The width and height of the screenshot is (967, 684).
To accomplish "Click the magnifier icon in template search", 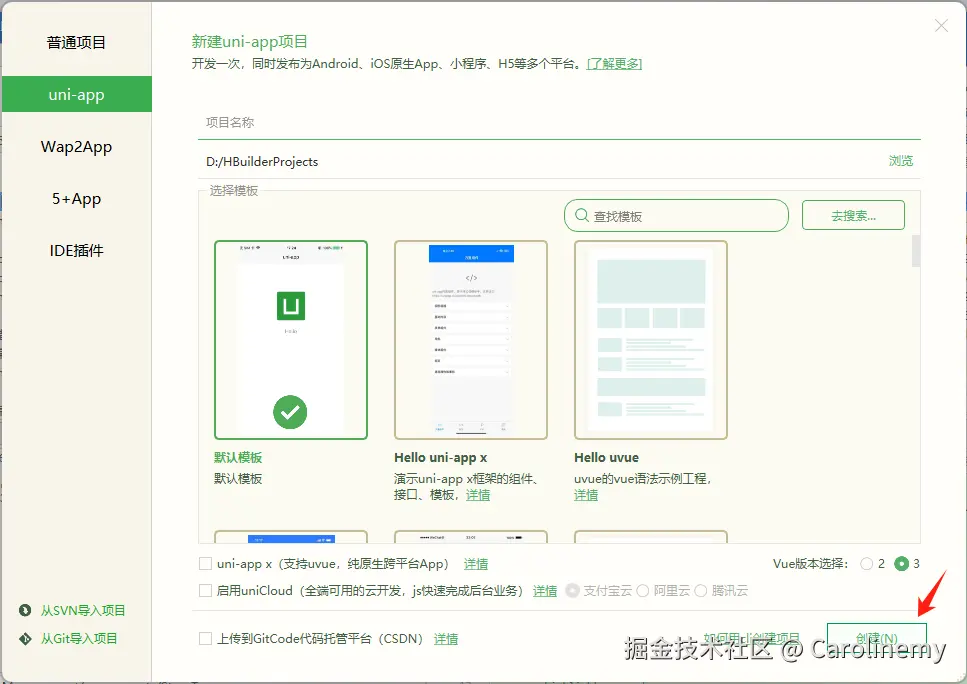I will coord(582,215).
